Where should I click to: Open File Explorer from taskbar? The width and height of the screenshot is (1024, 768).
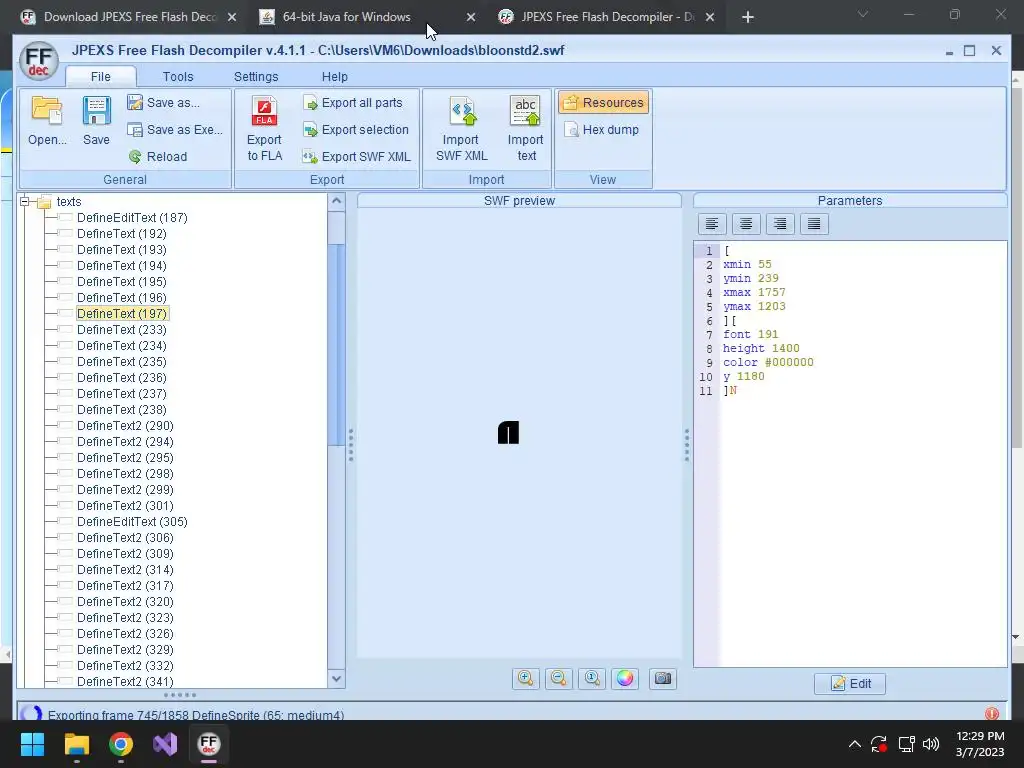(76, 744)
